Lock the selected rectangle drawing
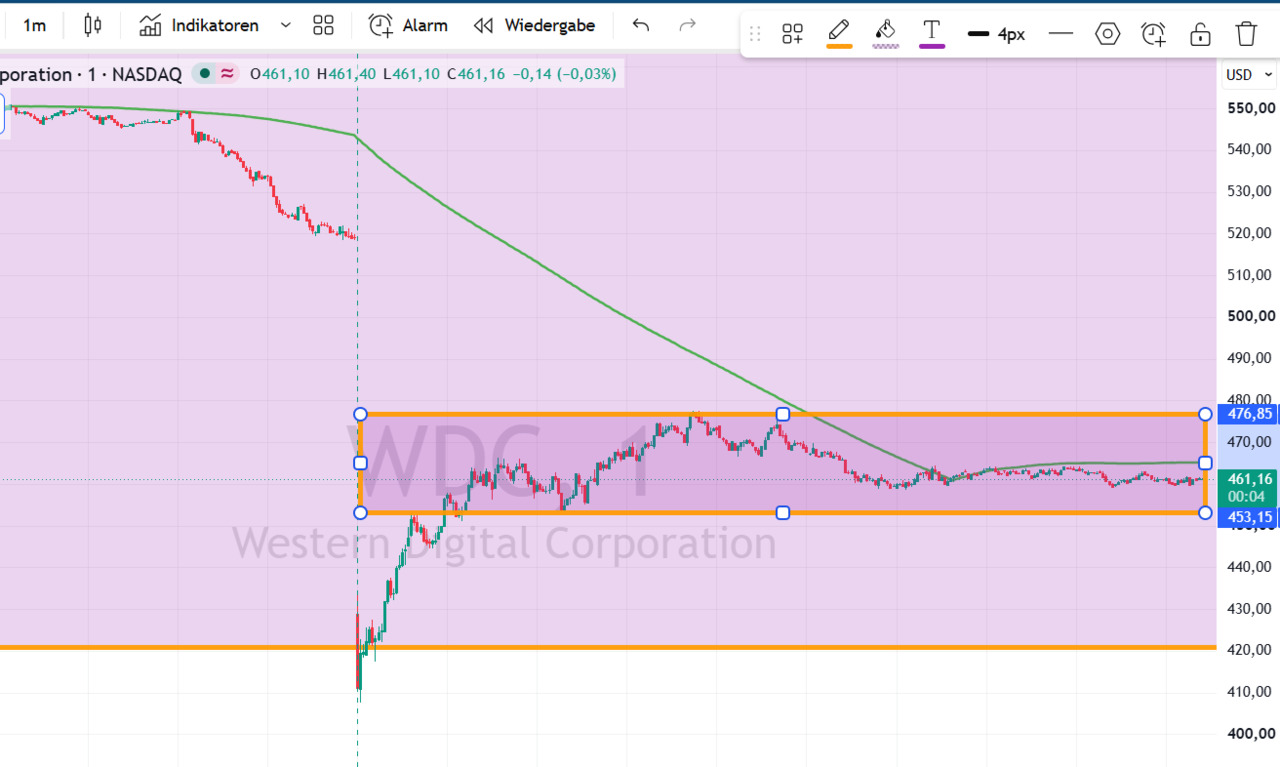The height and width of the screenshot is (767, 1280). coord(1200,34)
